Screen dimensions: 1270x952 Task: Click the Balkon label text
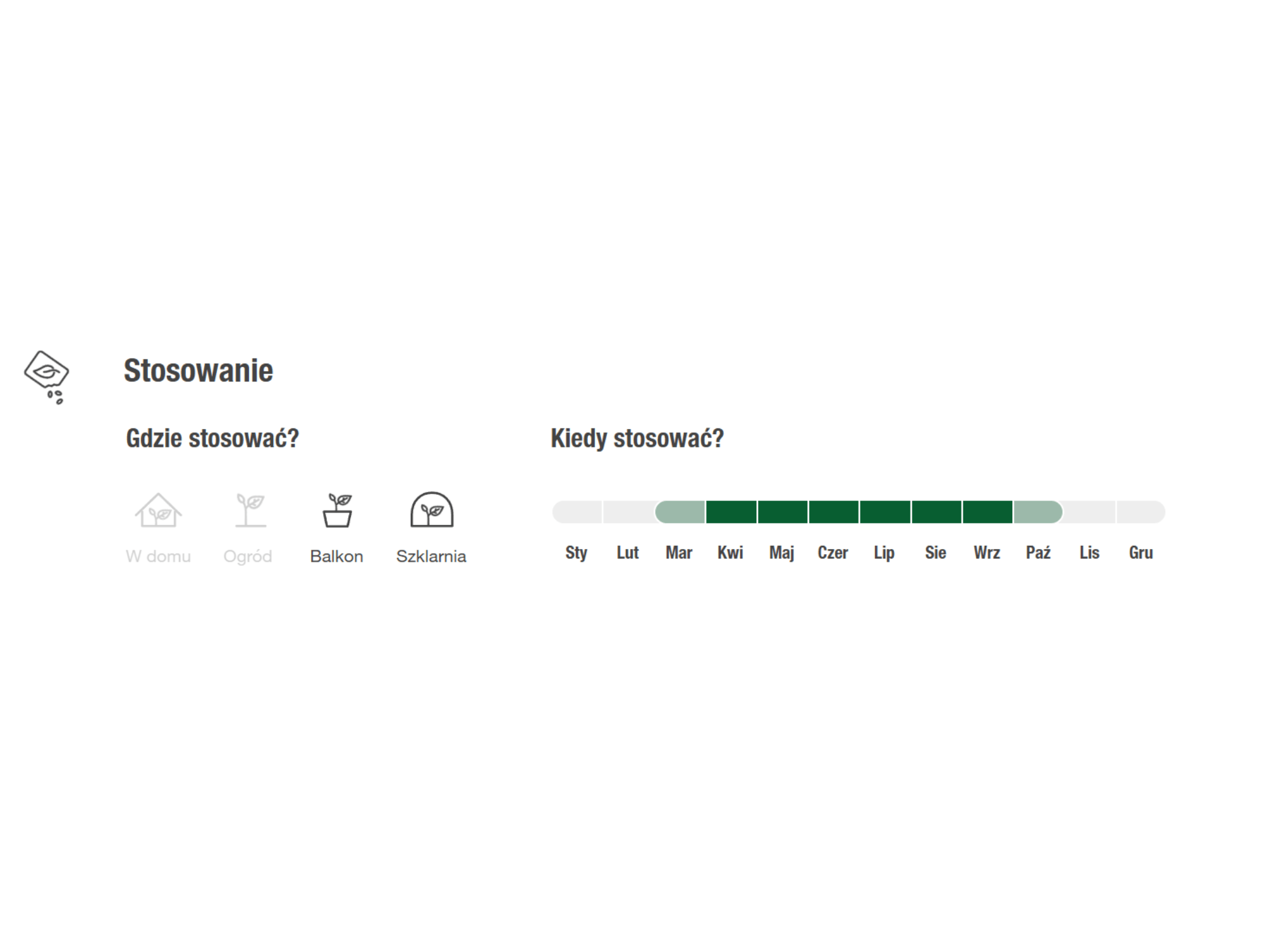pos(337,557)
